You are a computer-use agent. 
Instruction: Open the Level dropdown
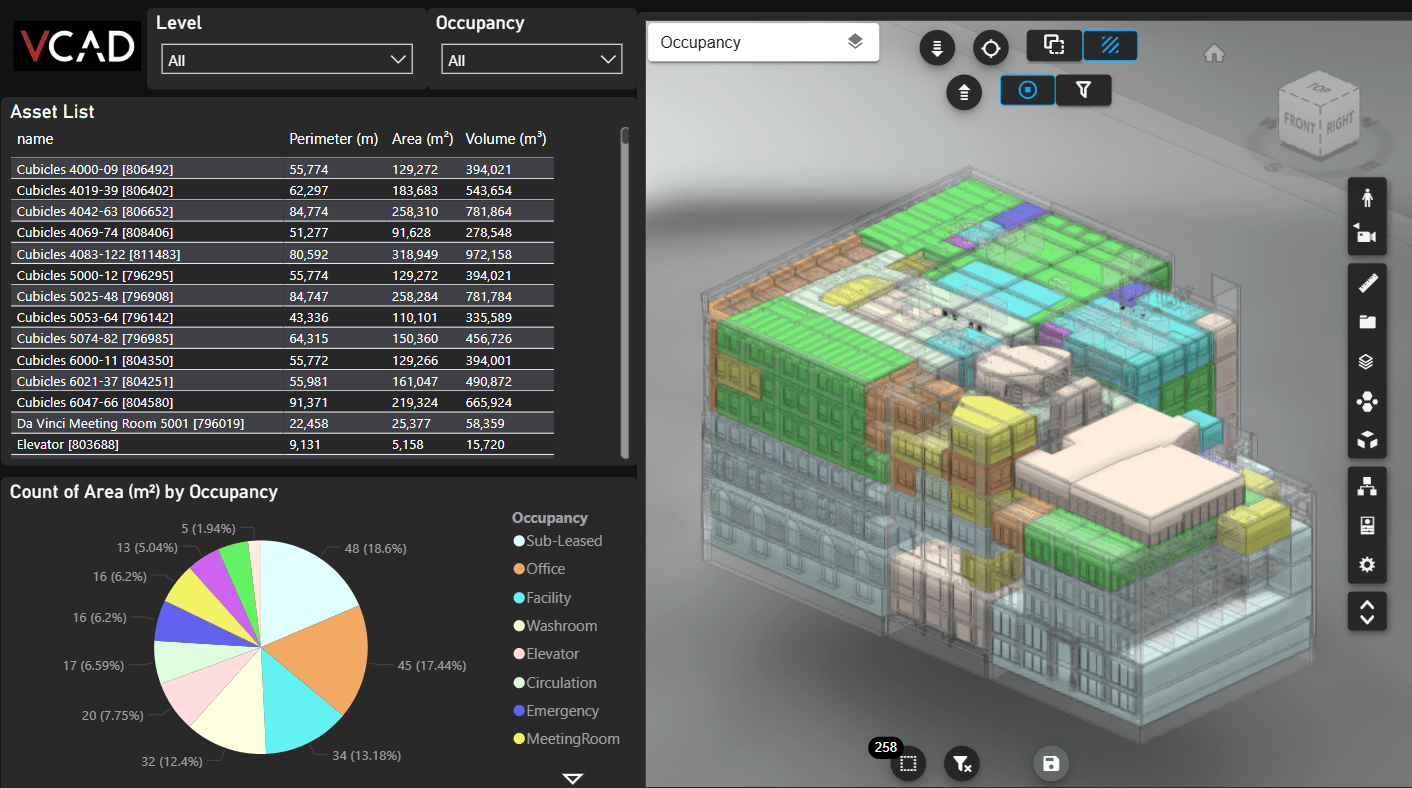pyautogui.click(x=286, y=60)
